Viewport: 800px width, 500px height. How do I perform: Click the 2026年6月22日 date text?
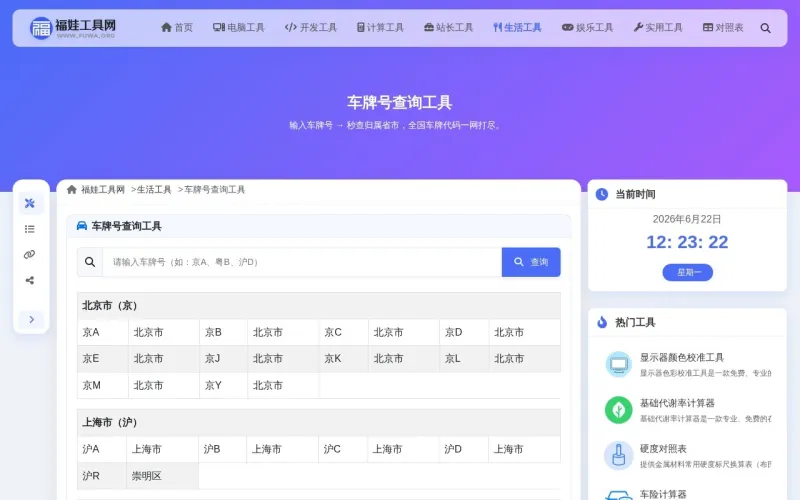(687, 219)
